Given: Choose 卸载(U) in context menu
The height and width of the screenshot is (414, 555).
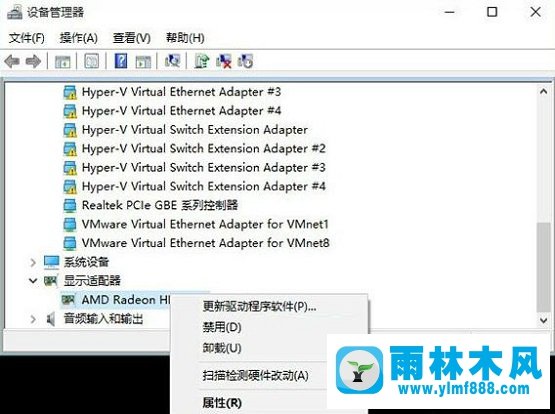Looking at the screenshot, I should [x=222, y=348].
